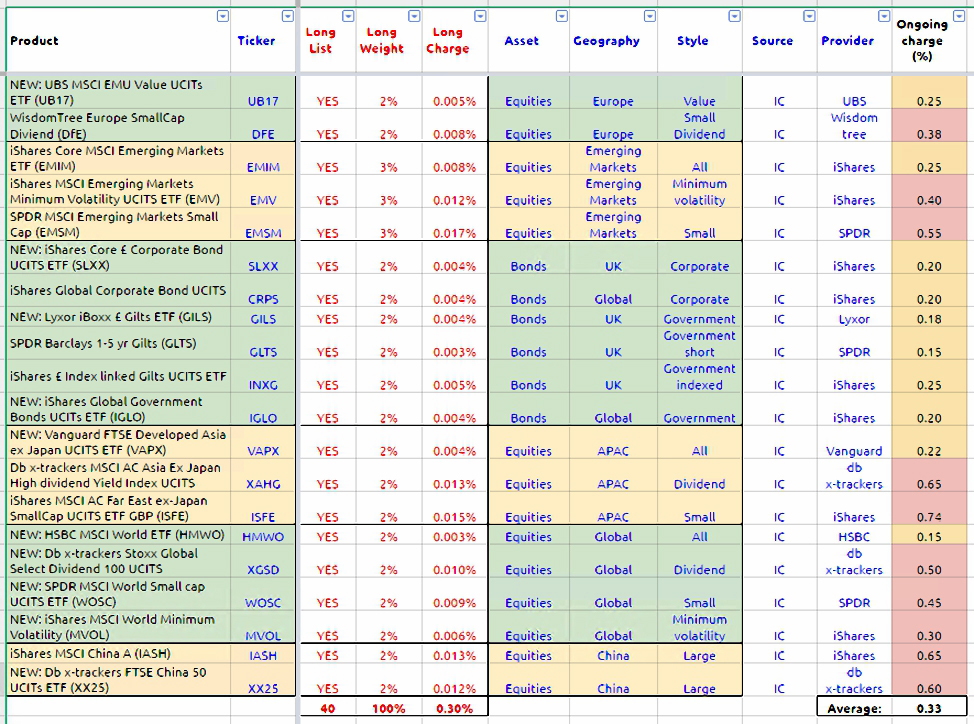Select the XX25 ticker cell

(263, 680)
